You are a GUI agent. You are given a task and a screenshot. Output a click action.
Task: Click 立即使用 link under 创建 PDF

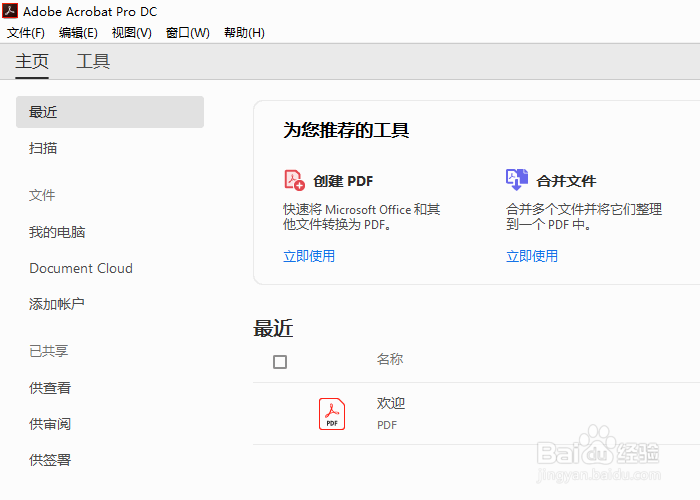(x=309, y=256)
